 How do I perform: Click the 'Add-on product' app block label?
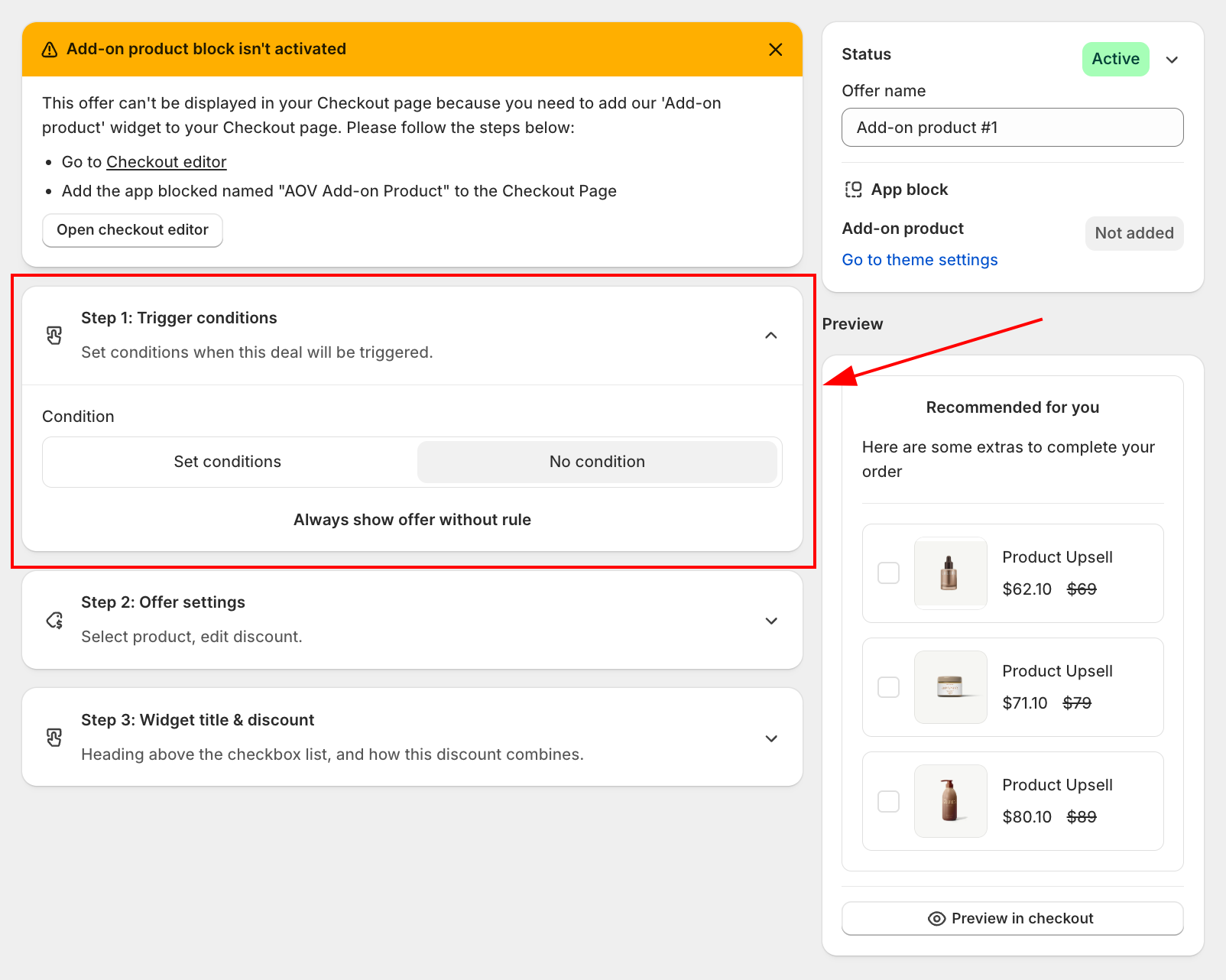[903, 229]
